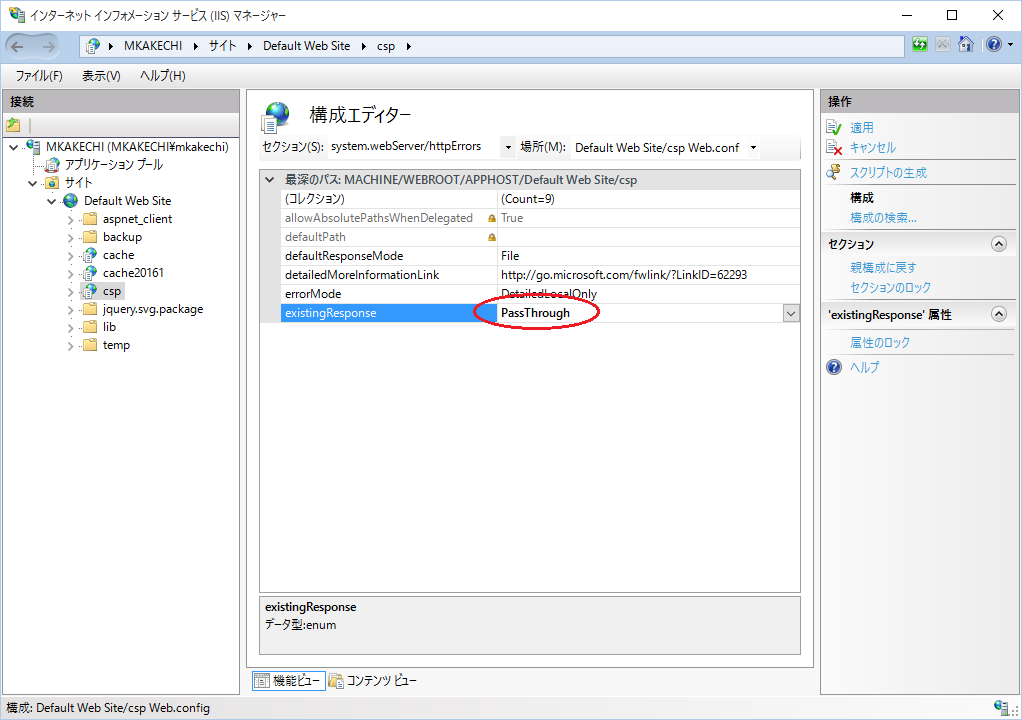Click the 構成の検索... link

point(883,218)
